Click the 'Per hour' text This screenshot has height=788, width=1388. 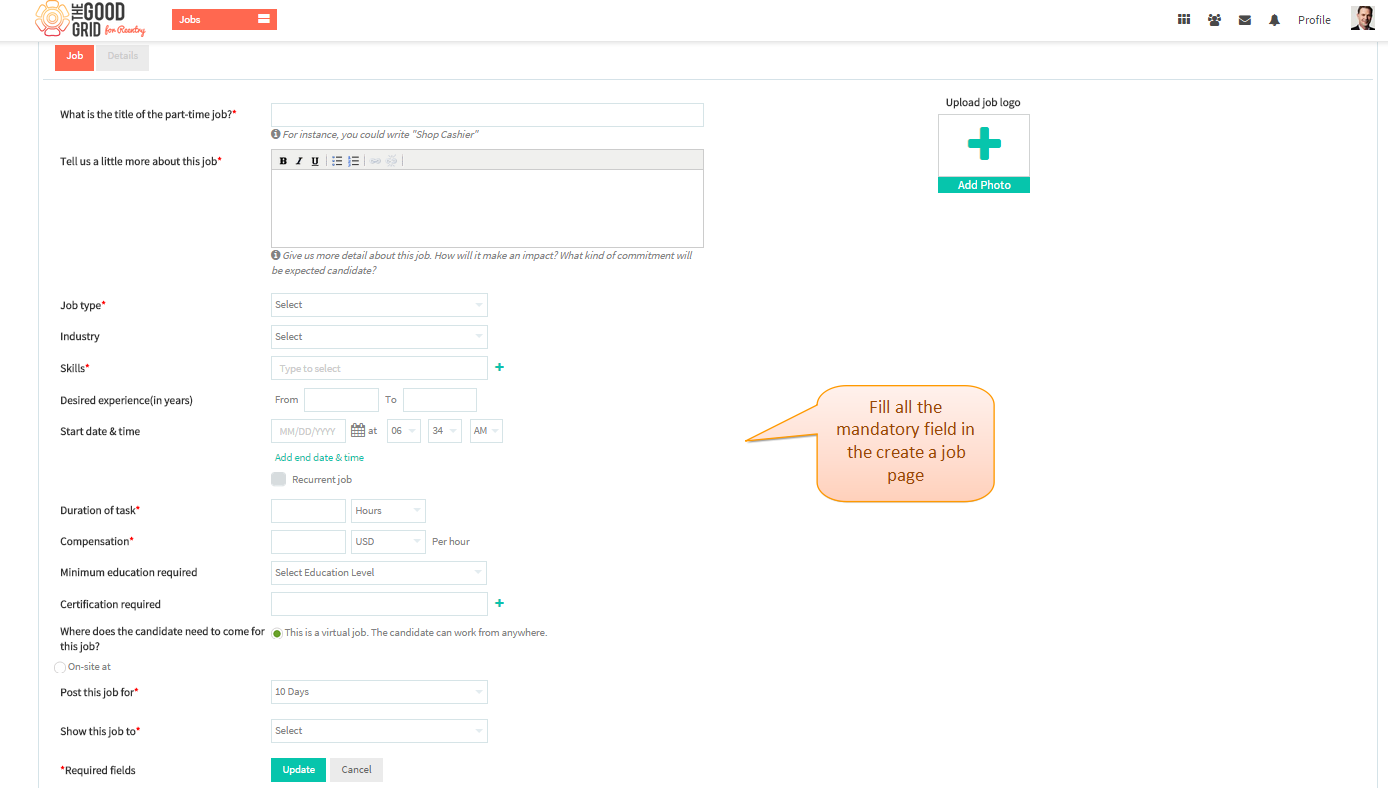451,542
